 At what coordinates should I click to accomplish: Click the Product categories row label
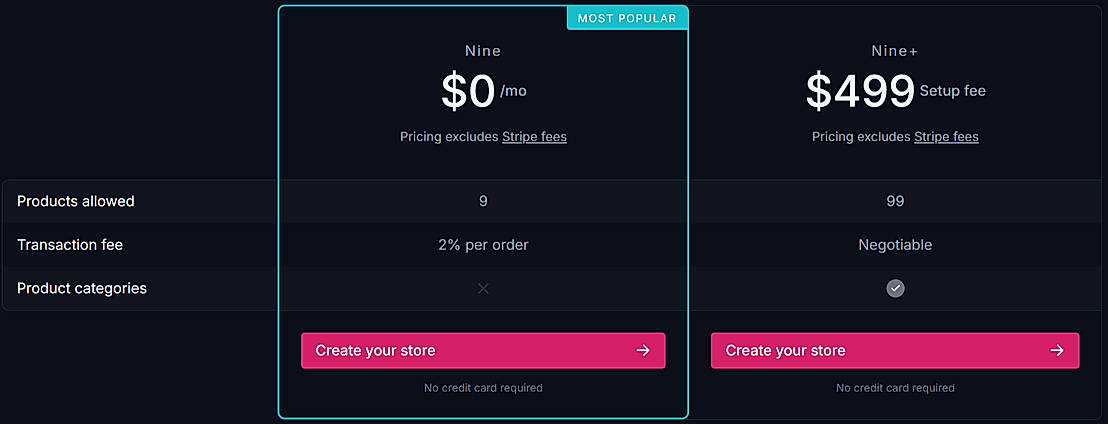(82, 288)
